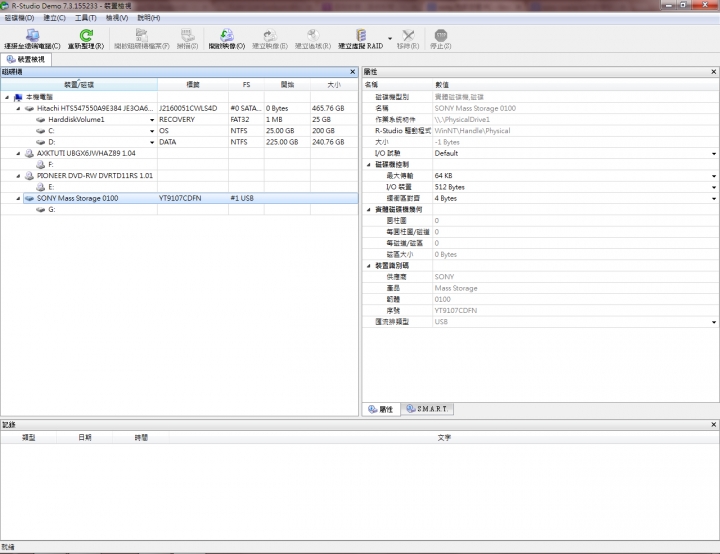Open the Tools (T) menu
The height and width of the screenshot is (554, 720).
(x=86, y=18)
